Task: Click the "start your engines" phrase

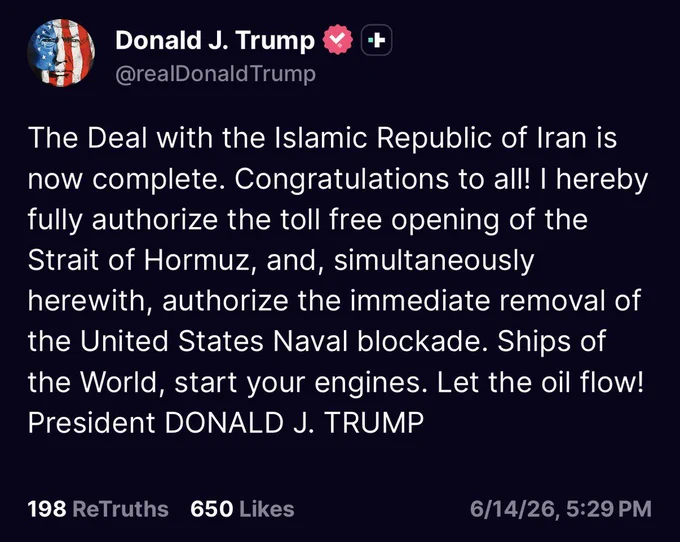Action: [298, 383]
